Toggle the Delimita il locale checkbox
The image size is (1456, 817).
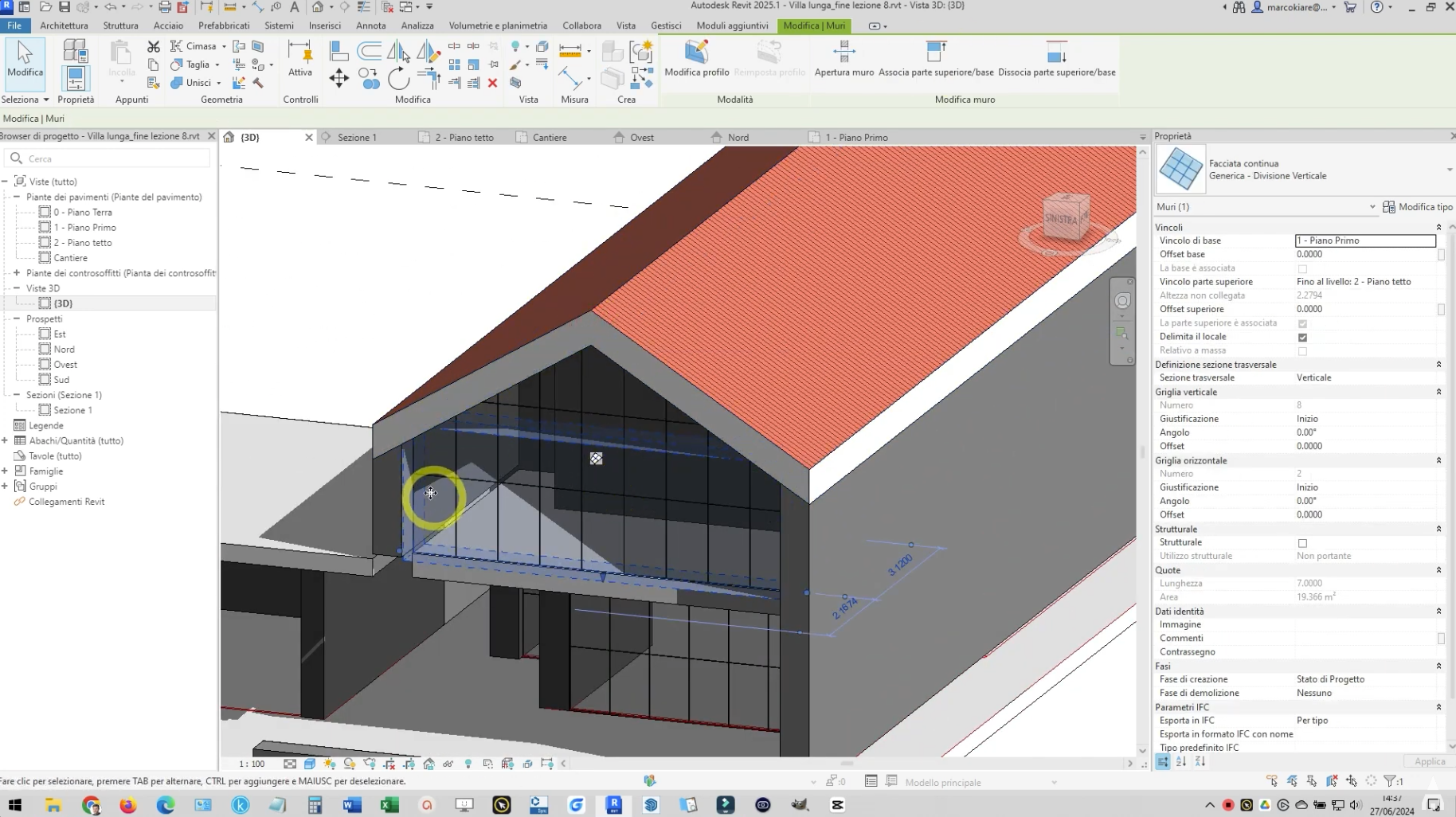click(x=1302, y=338)
